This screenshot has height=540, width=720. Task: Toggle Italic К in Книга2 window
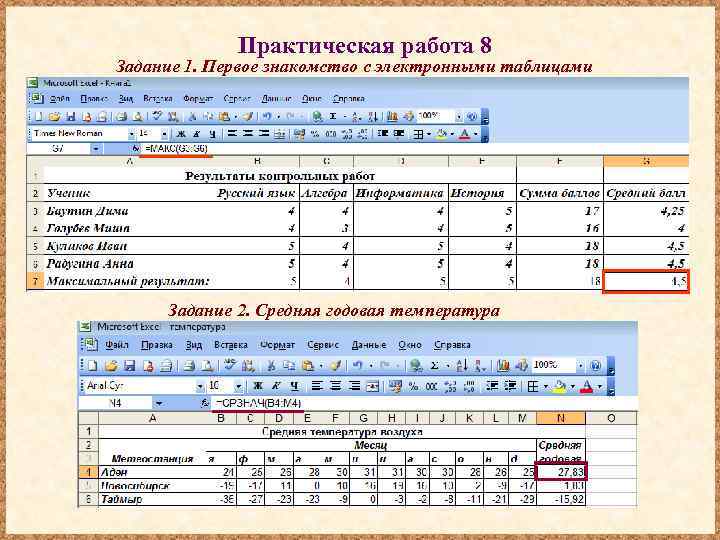click(x=197, y=134)
